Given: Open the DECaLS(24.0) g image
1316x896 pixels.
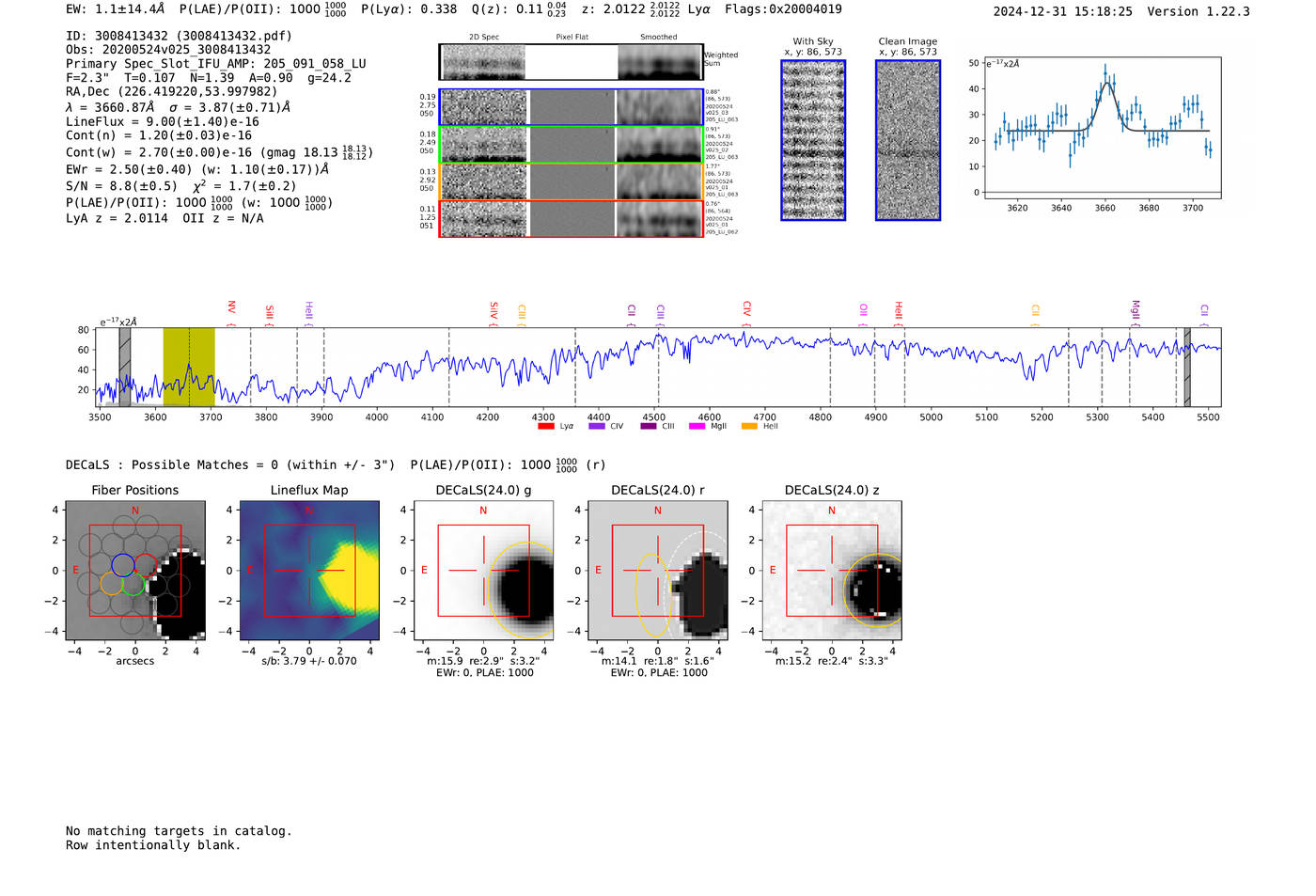Looking at the screenshot, I should coord(483,571).
